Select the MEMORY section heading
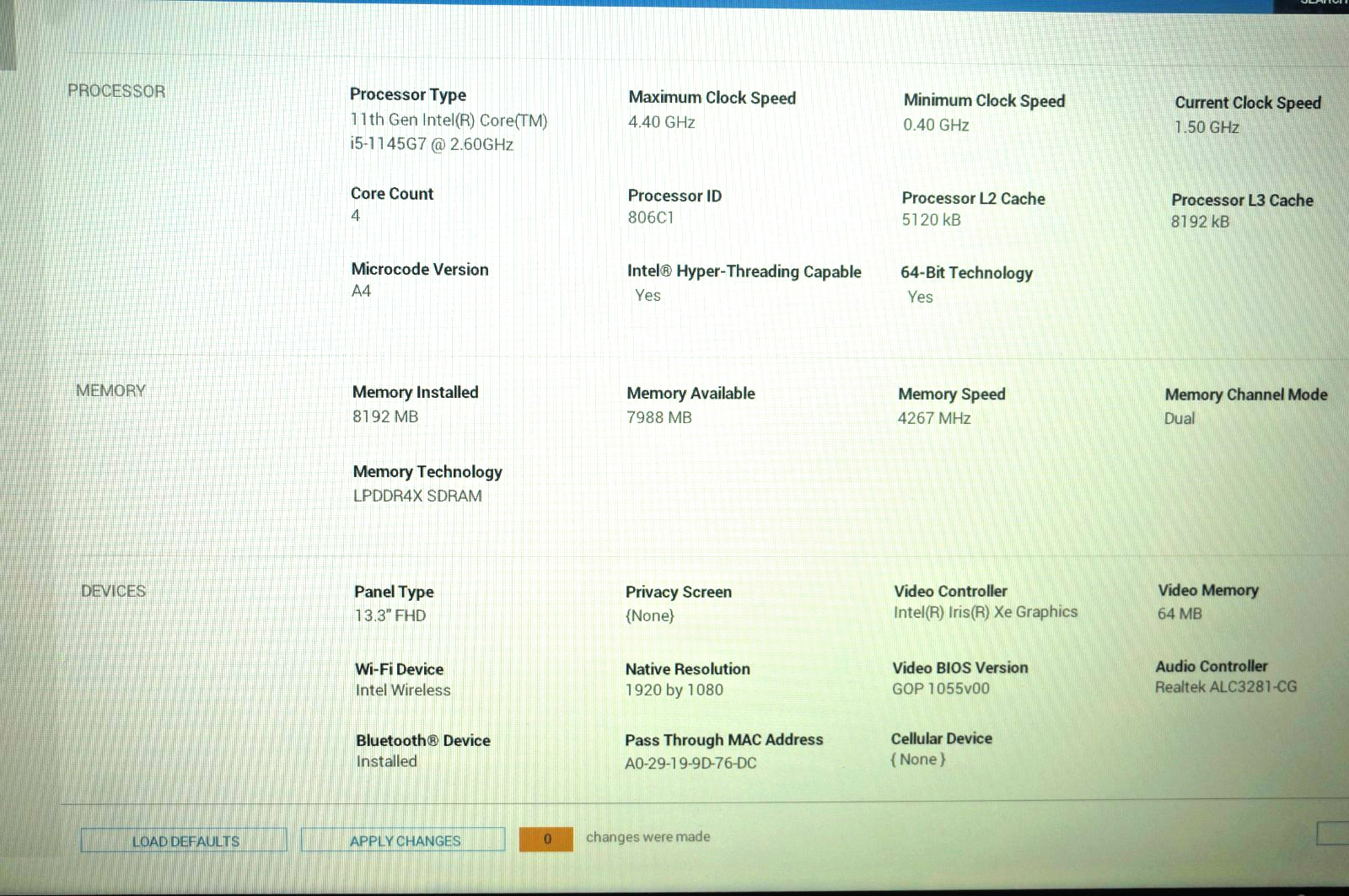Image resolution: width=1349 pixels, height=896 pixels. 110,390
